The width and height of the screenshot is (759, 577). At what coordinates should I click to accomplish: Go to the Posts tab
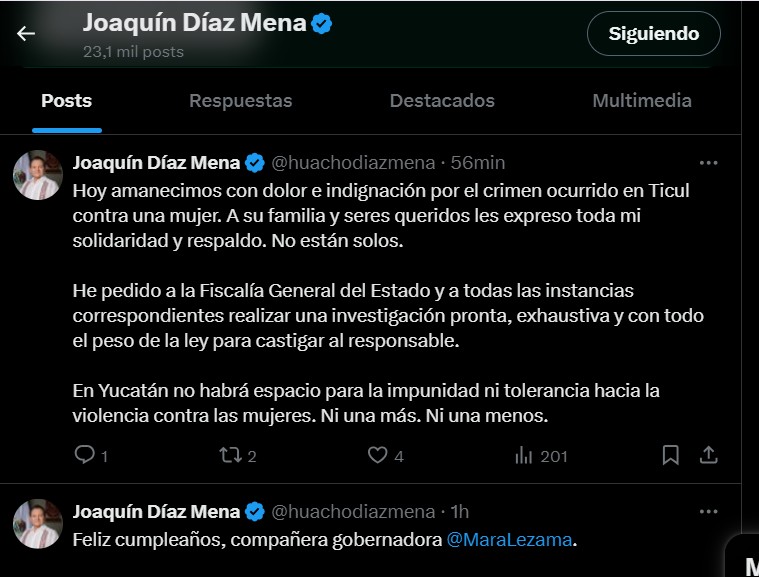point(66,100)
